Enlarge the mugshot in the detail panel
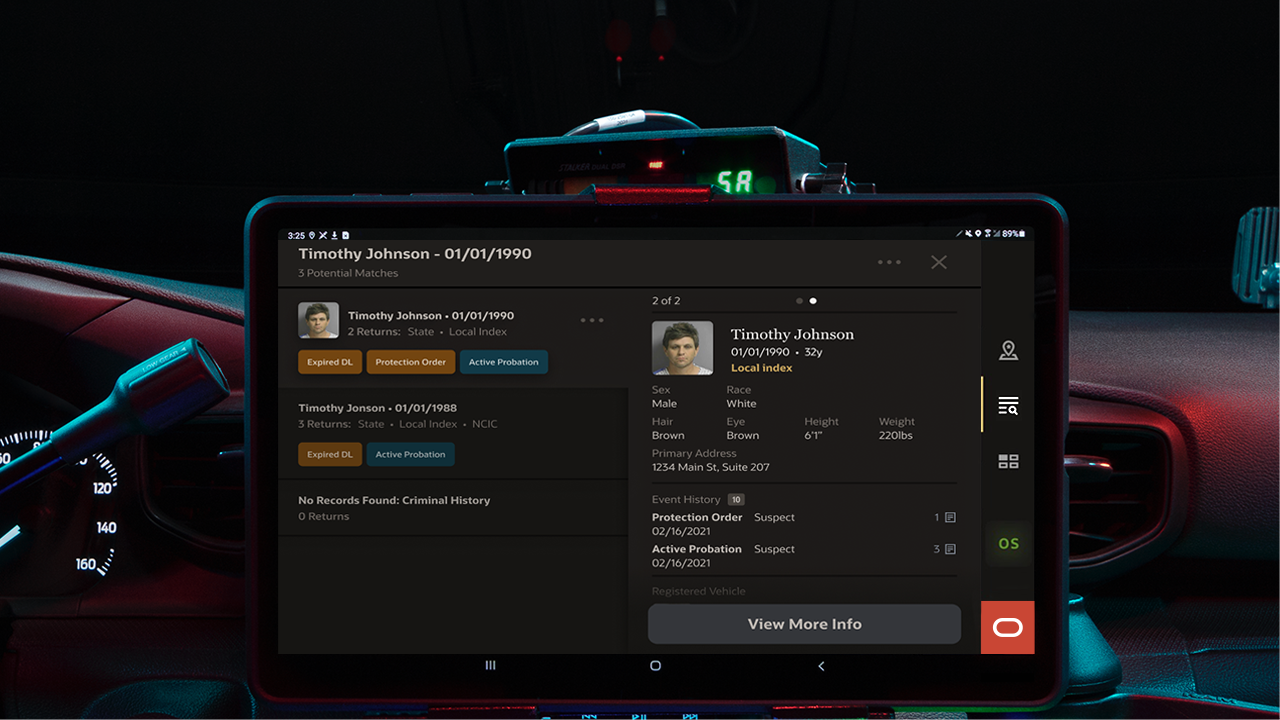 tap(682, 348)
